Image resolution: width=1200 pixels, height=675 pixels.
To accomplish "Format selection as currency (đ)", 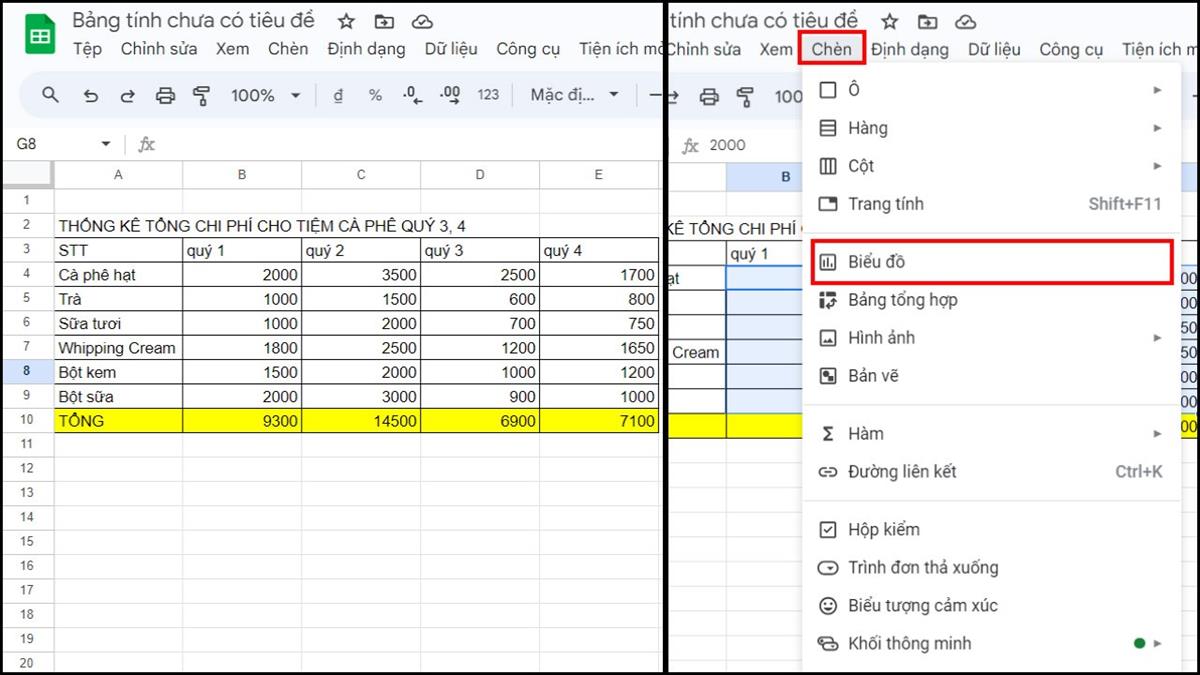I will pyautogui.click(x=337, y=95).
